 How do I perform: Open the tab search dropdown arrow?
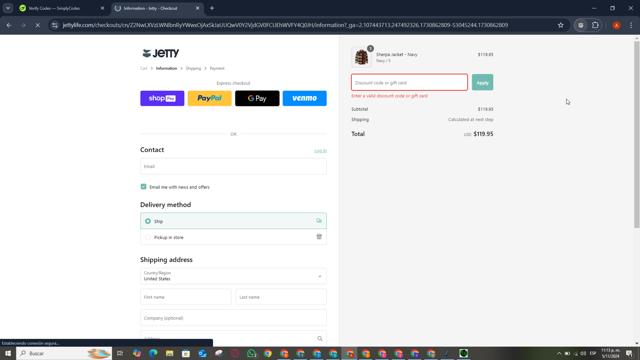point(8,8)
